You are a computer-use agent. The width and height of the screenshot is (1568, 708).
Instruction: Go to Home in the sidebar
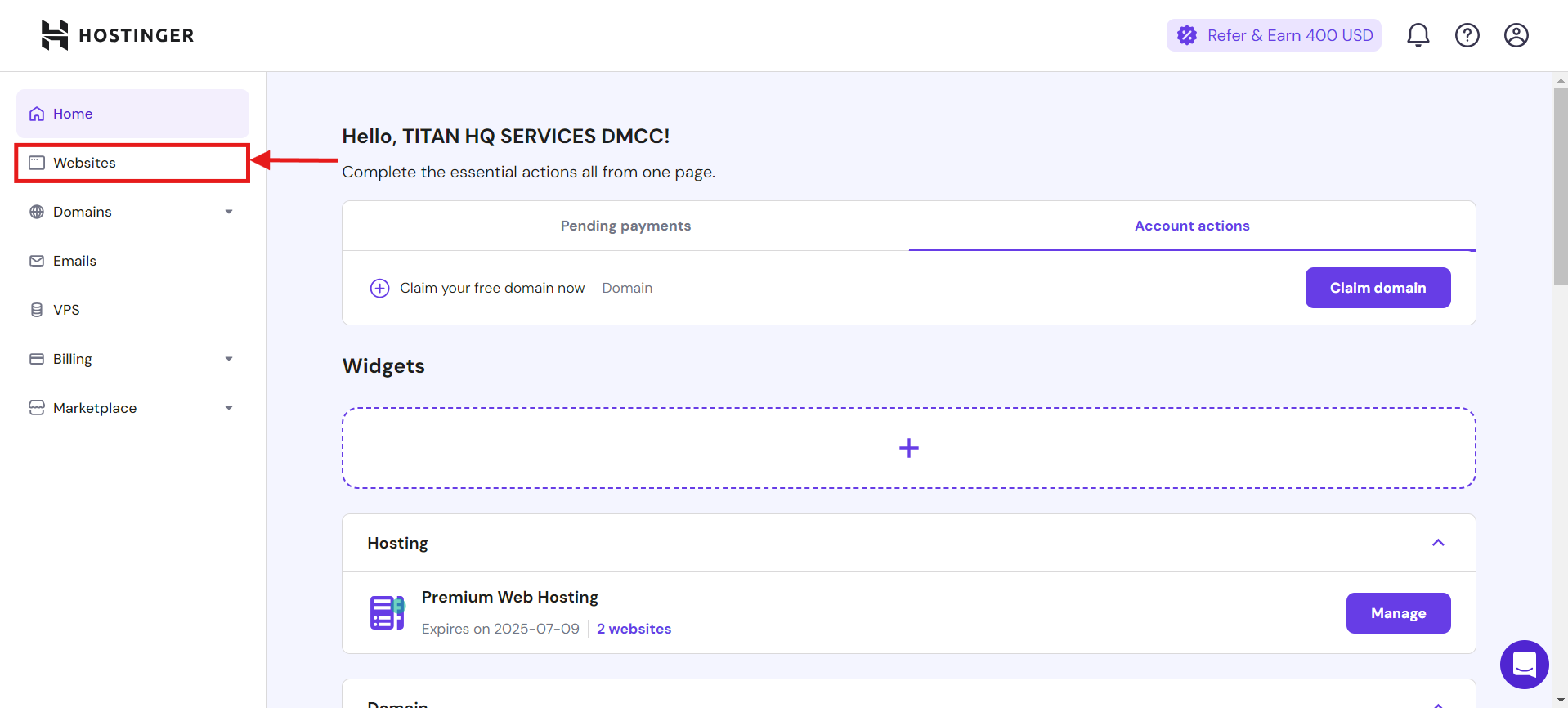click(132, 114)
